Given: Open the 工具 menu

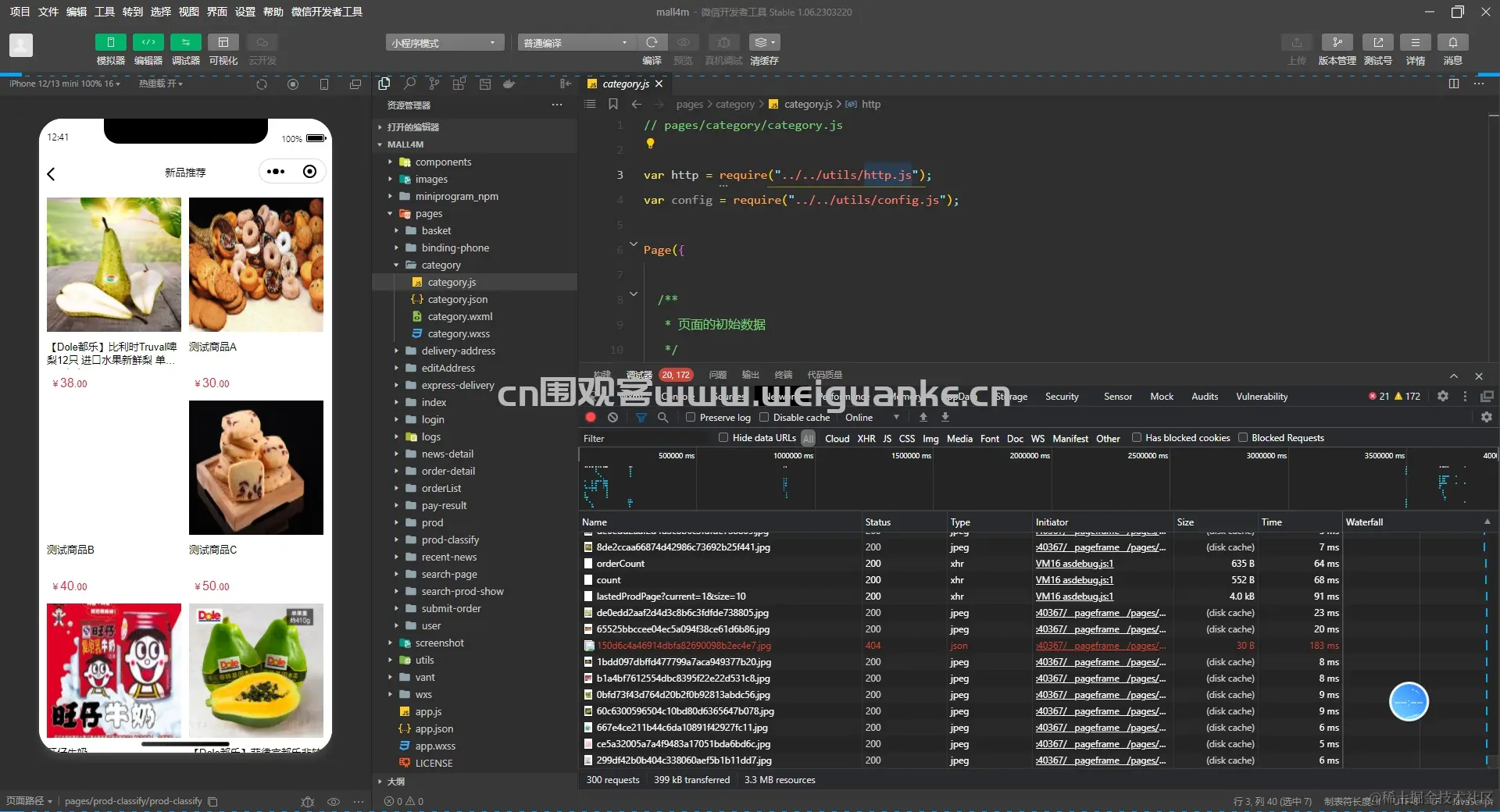Looking at the screenshot, I should 105,12.
